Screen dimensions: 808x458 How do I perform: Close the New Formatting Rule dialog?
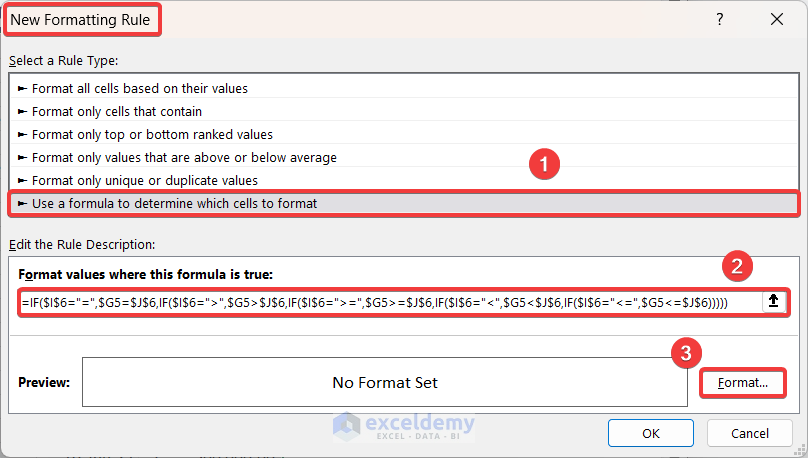(777, 19)
